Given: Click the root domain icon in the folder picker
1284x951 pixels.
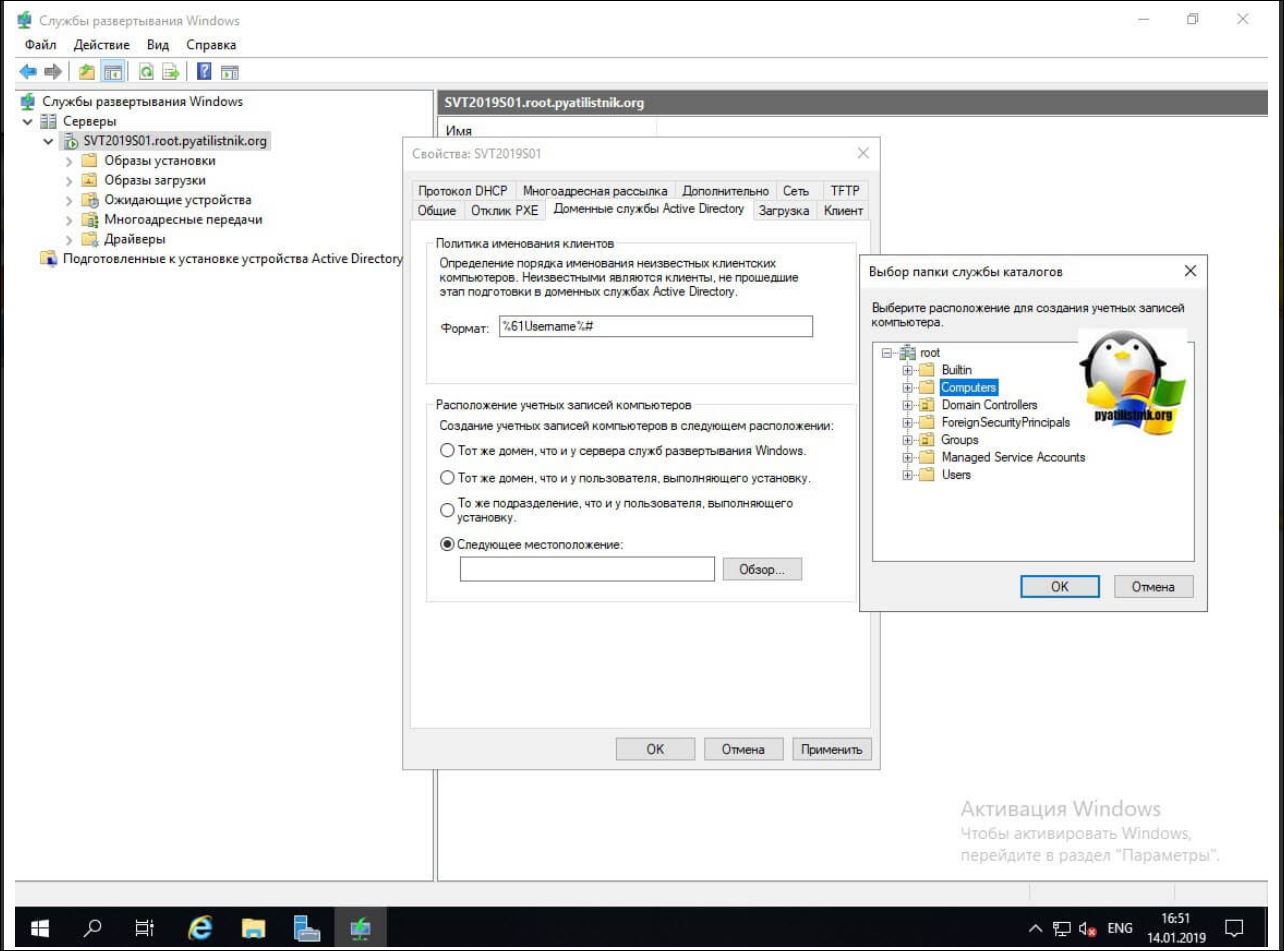Looking at the screenshot, I should coord(907,353).
